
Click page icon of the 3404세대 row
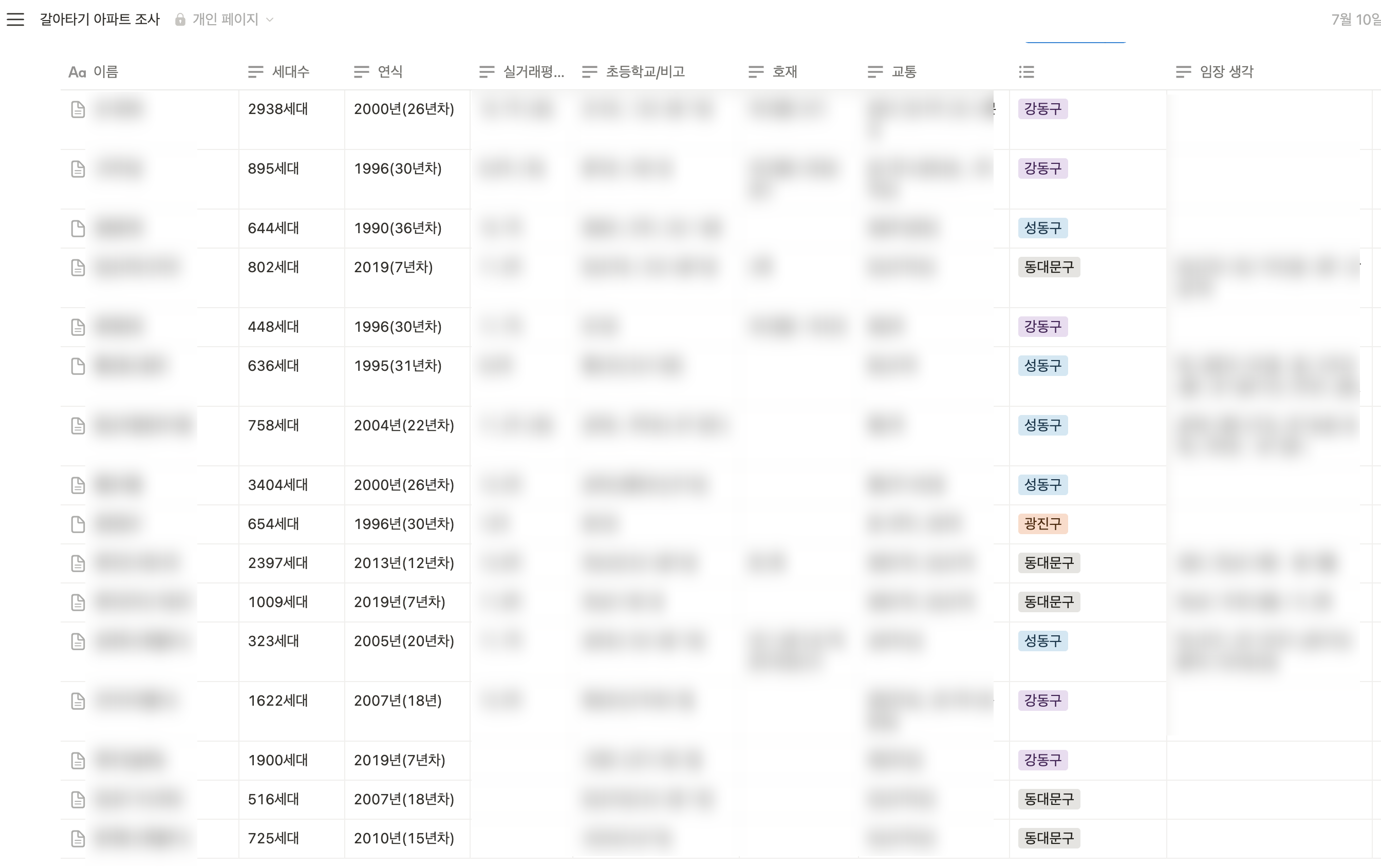coord(78,485)
